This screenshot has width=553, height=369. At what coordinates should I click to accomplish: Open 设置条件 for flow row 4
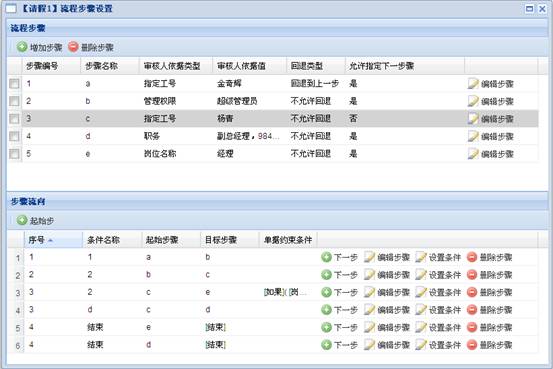point(438,310)
